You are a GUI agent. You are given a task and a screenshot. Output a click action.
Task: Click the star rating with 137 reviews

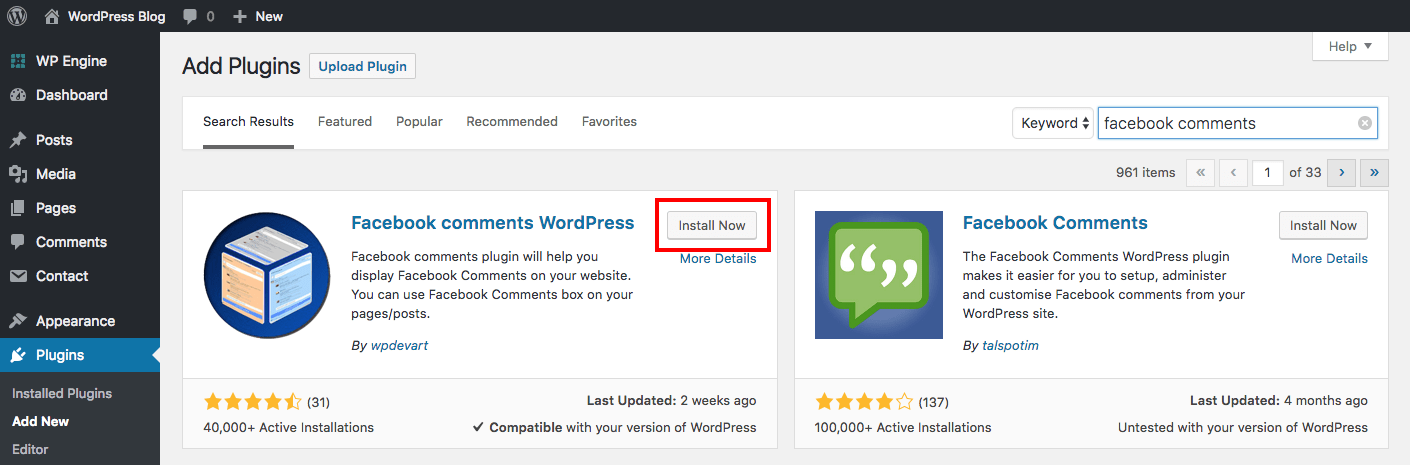click(864, 402)
